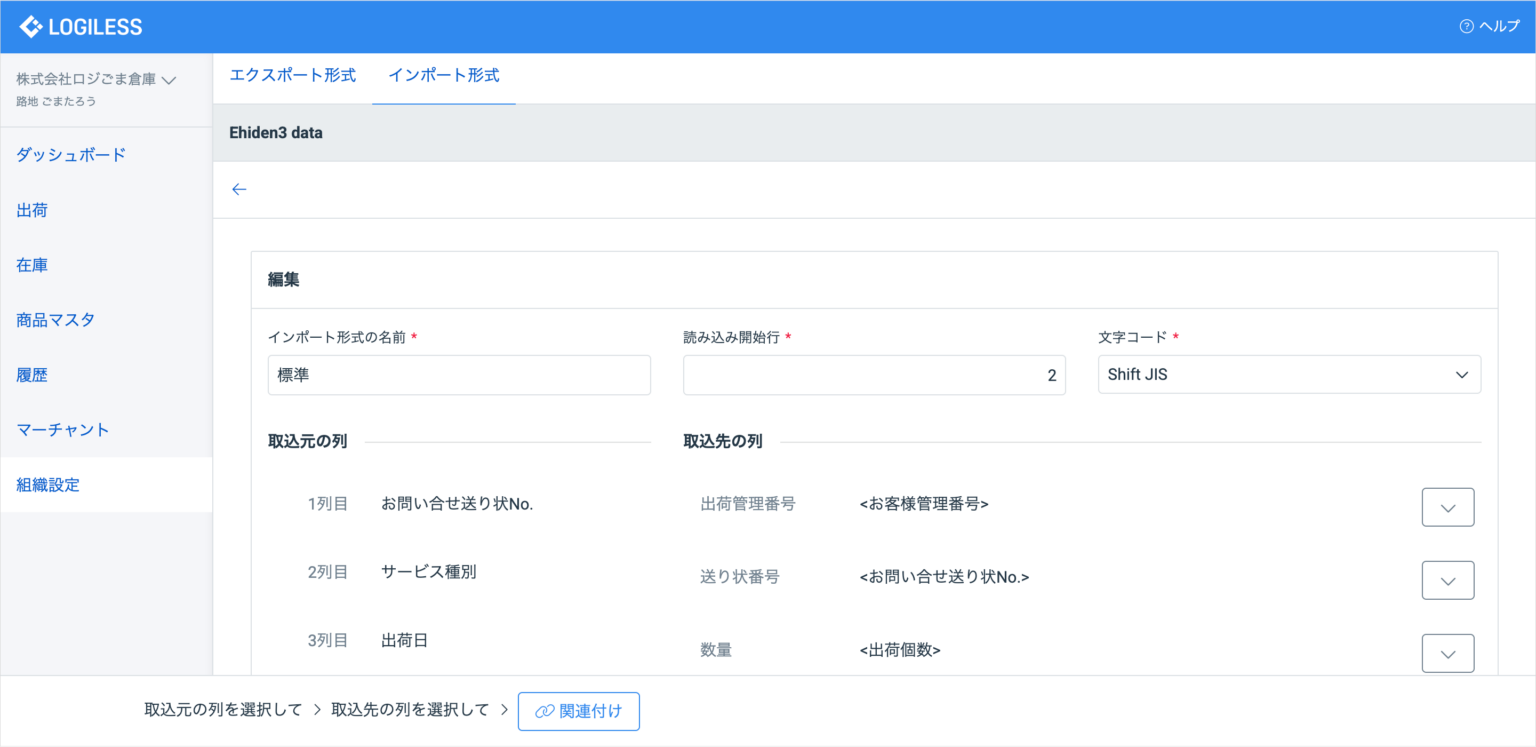
Task: Click the 関連付け link button
Action: click(579, 711)
